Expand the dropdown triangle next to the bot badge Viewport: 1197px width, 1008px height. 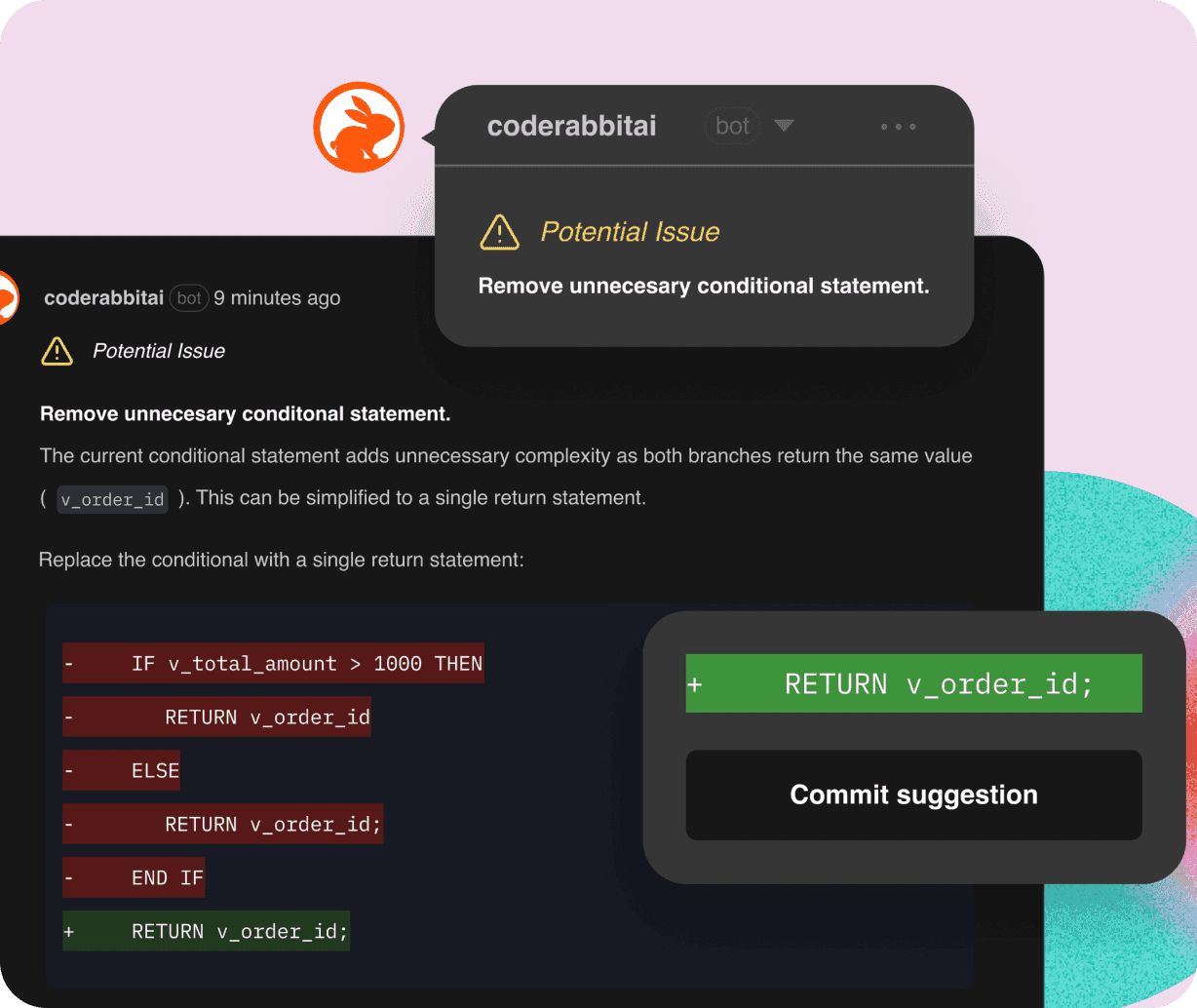784,126
